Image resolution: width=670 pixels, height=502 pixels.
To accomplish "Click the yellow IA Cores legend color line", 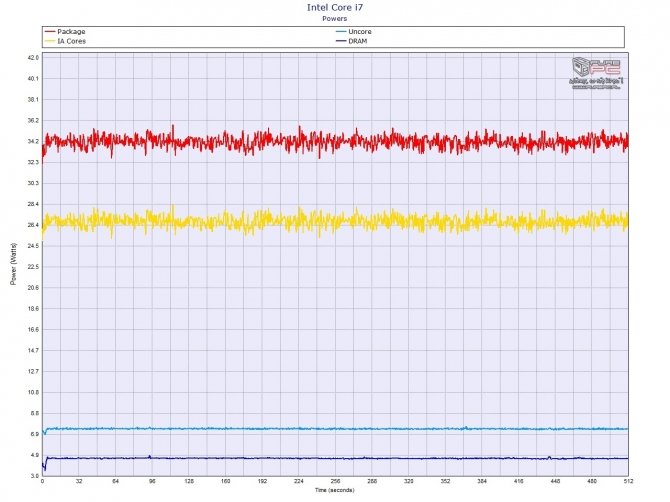I will click(x=50, y=41).
